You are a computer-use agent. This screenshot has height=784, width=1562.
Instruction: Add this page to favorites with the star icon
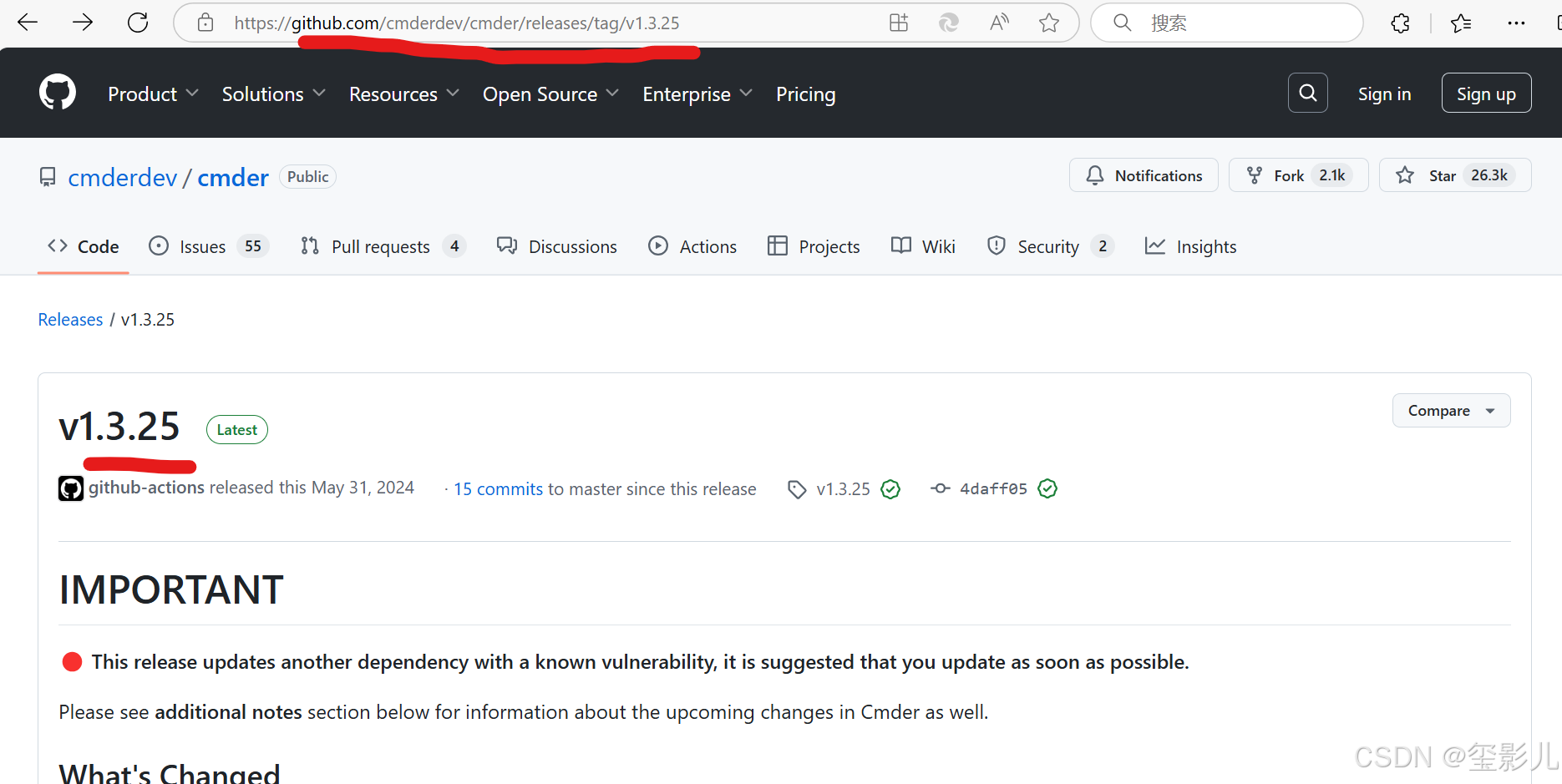pyautogui.click(x=1049, y=23)
